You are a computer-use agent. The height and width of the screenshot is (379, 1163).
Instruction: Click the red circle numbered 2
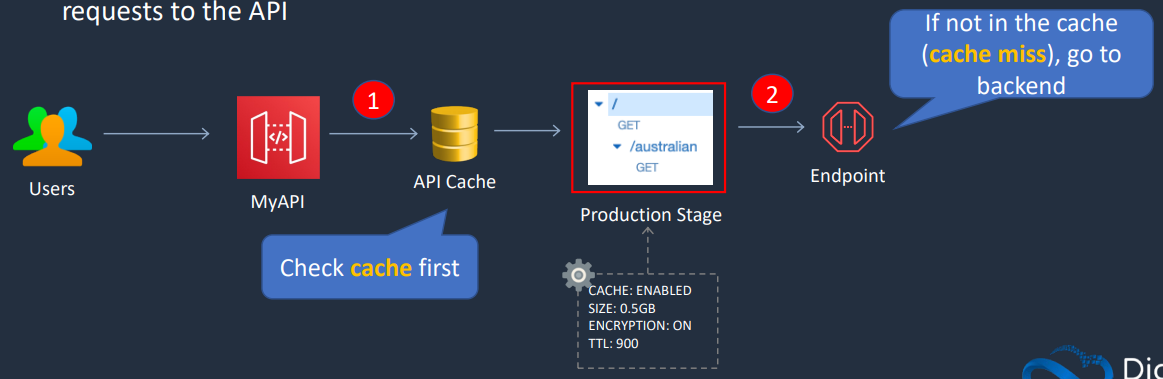click(772, 94)
